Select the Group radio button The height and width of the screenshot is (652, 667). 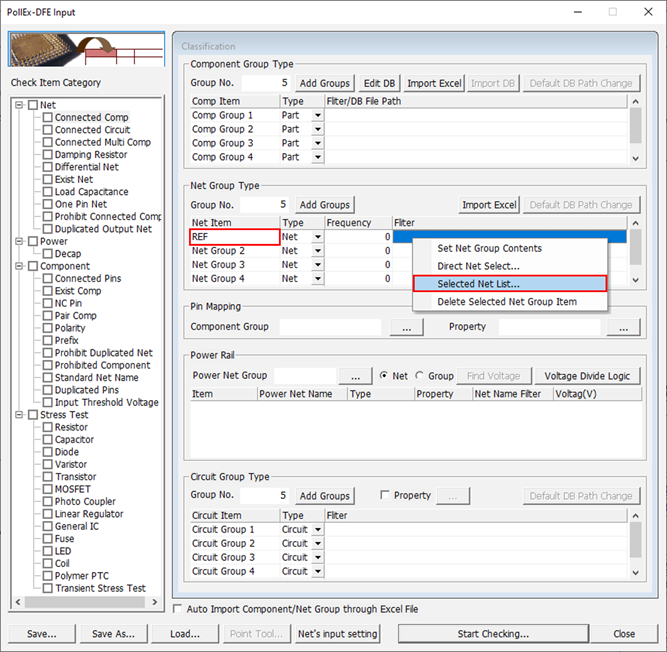pyautogui.click(x=420, y=376)
